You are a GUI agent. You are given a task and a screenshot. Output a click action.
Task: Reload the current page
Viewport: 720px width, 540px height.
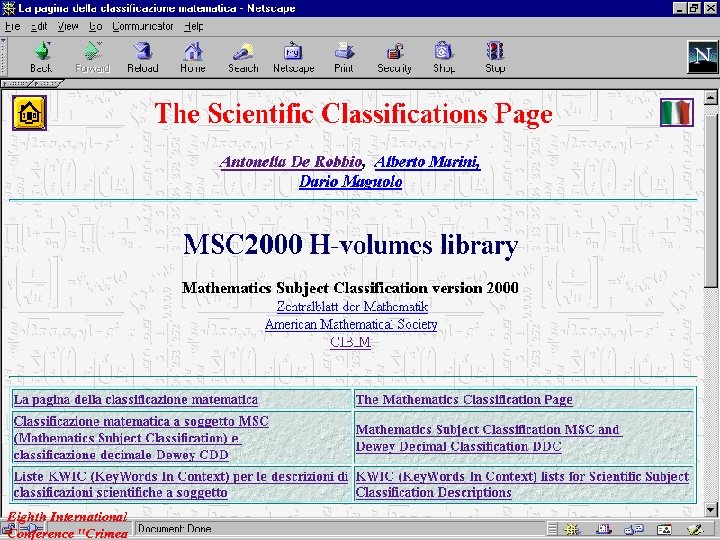143,57
